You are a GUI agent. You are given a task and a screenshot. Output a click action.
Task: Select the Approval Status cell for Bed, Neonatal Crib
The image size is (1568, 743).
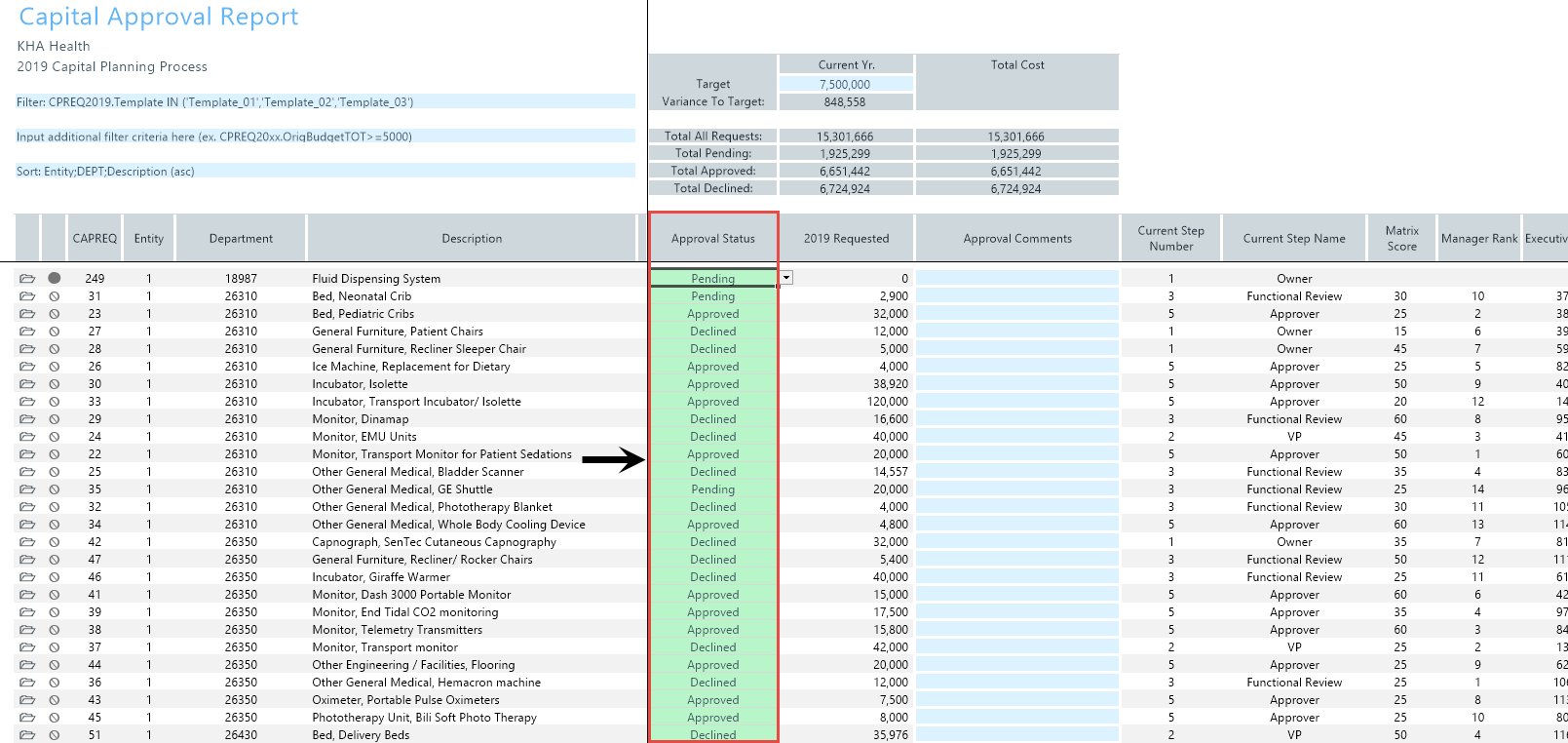pyautogui.click(x=713, y=296)
